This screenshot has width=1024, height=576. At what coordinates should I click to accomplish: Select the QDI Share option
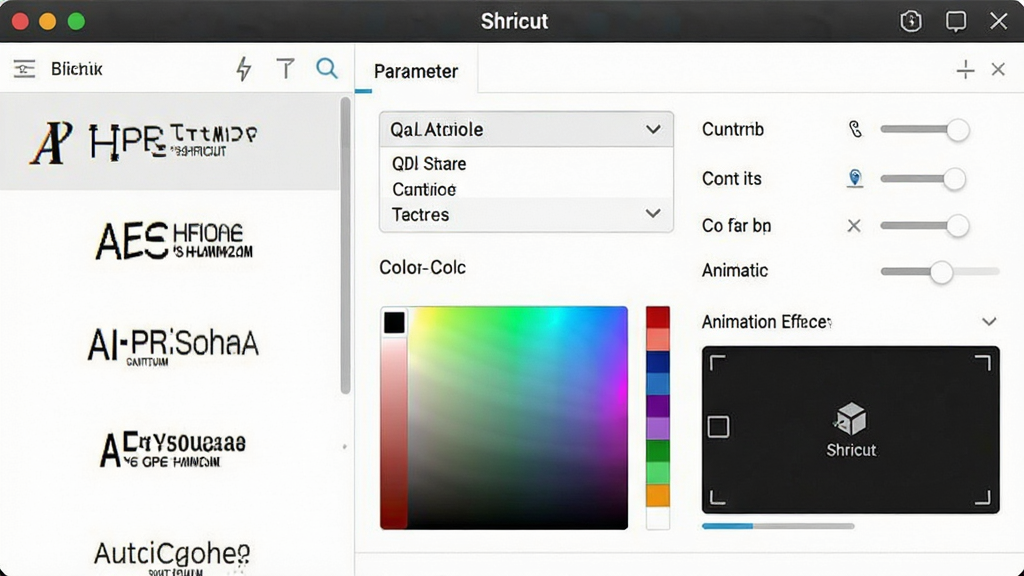point(429,163)
